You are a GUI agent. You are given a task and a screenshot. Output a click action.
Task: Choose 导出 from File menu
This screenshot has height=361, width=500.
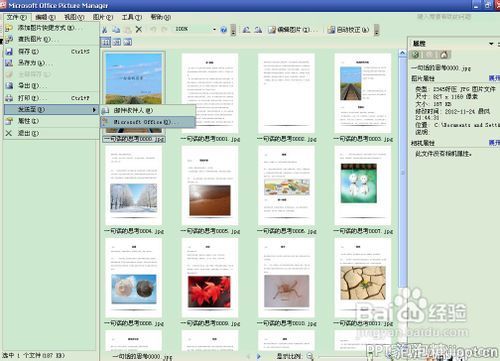pyautogui.click(x=51, y=86)
